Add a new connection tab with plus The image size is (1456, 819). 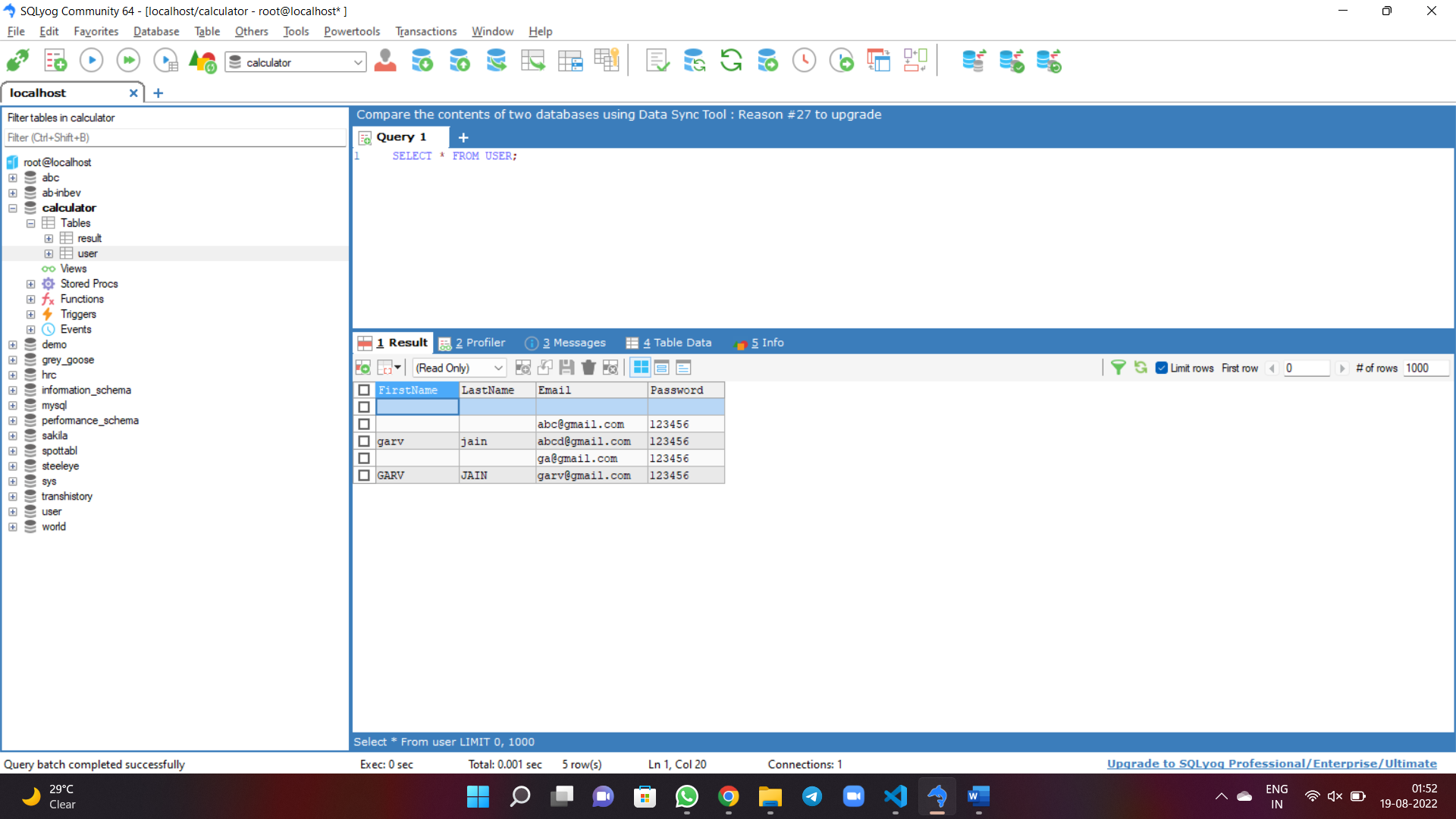click(158, 93)
